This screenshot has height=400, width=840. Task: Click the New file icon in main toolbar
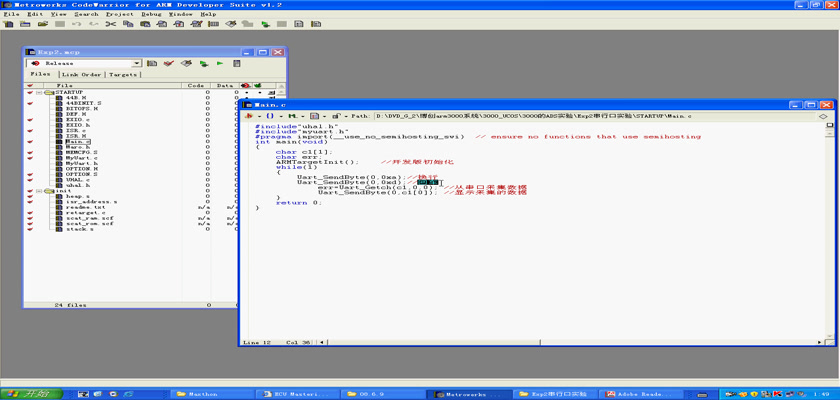[x=8, y=24]
